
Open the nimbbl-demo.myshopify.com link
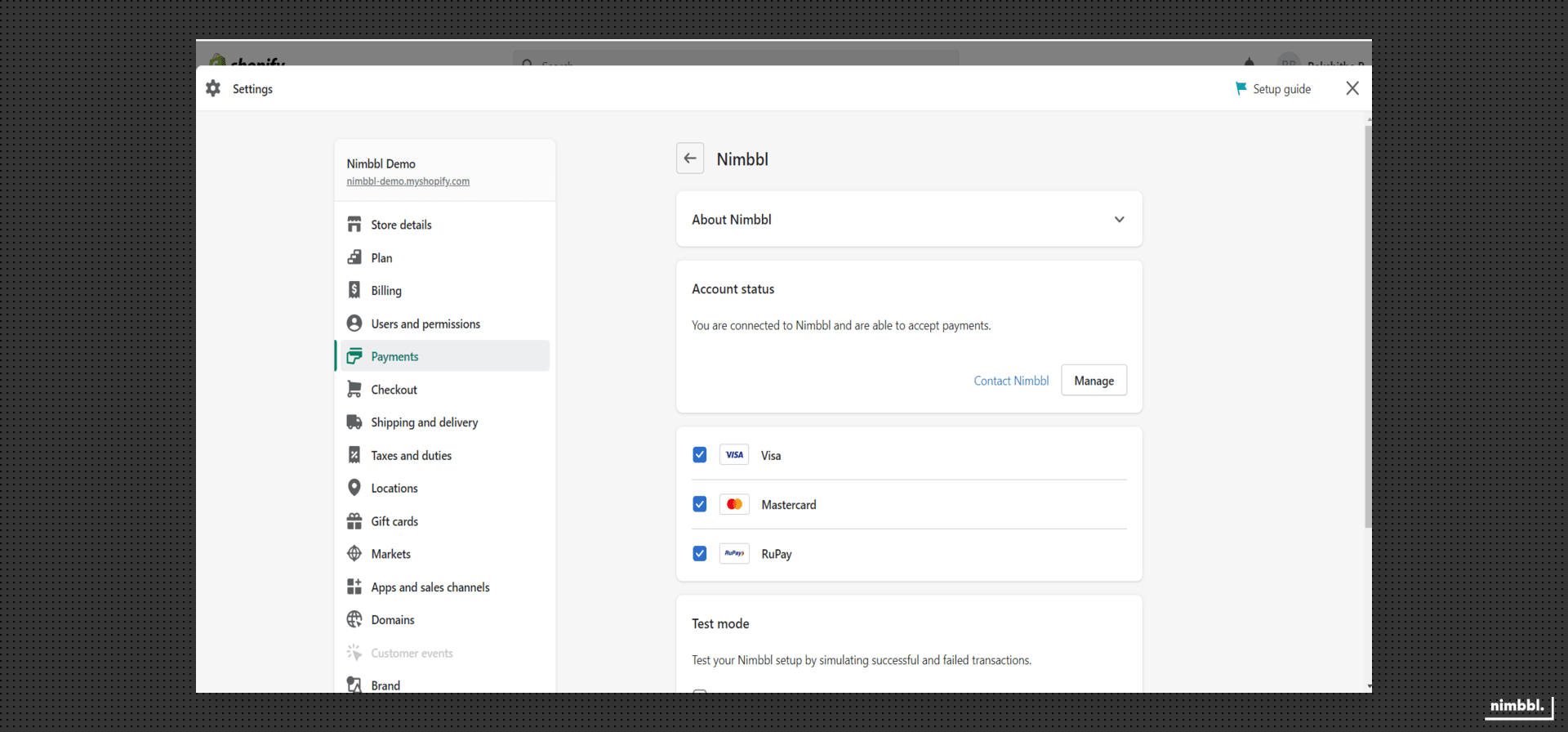(x=408, y=181)
